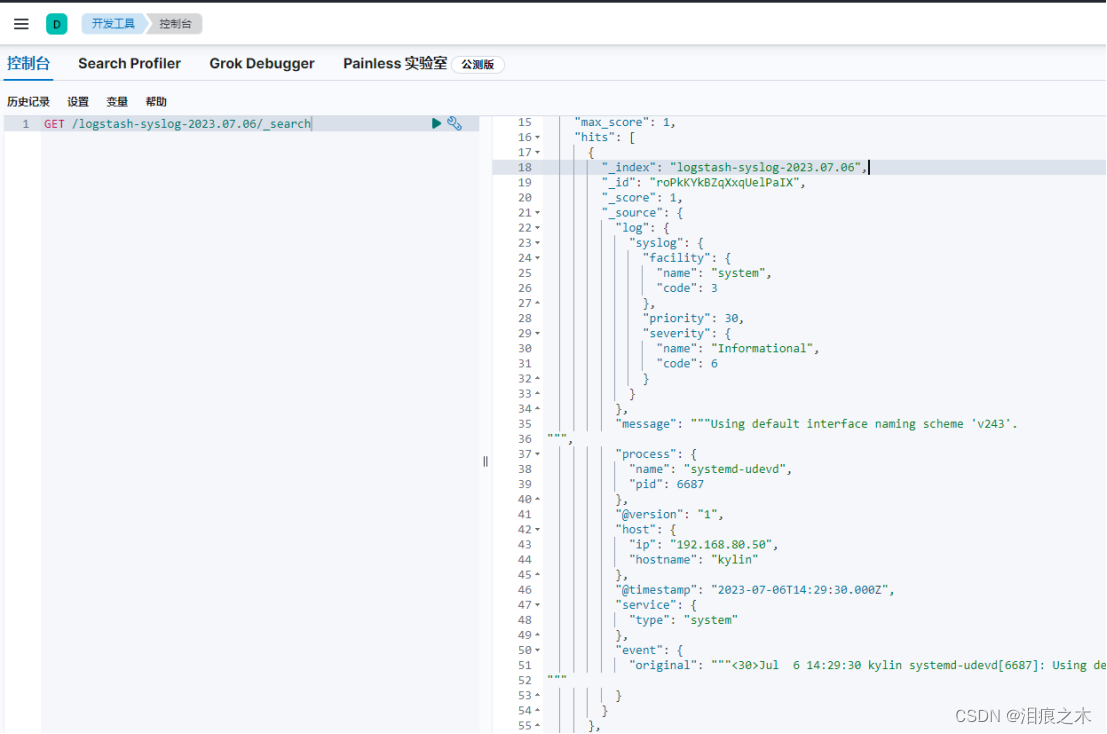
Task: Open the wrench request options menu
Action: pyautogui.click(x=456, y=123)
